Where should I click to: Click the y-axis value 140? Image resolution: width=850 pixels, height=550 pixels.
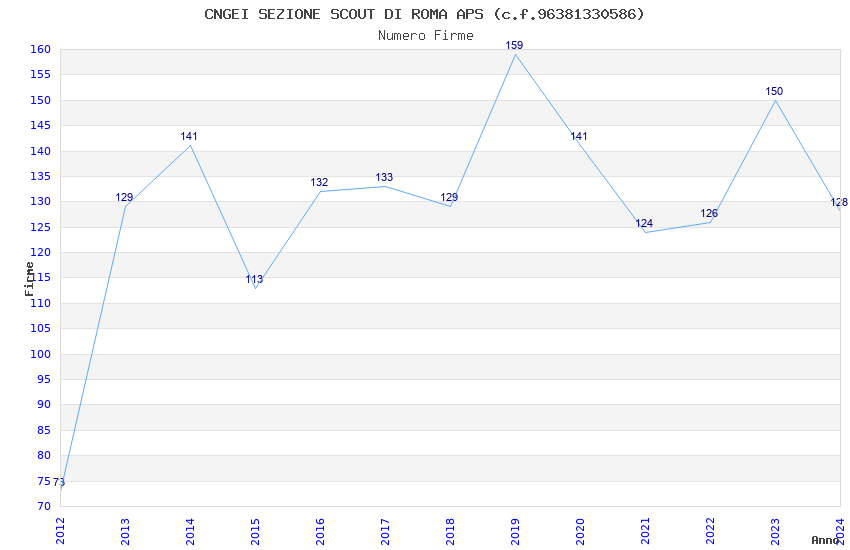coord(41,151)
